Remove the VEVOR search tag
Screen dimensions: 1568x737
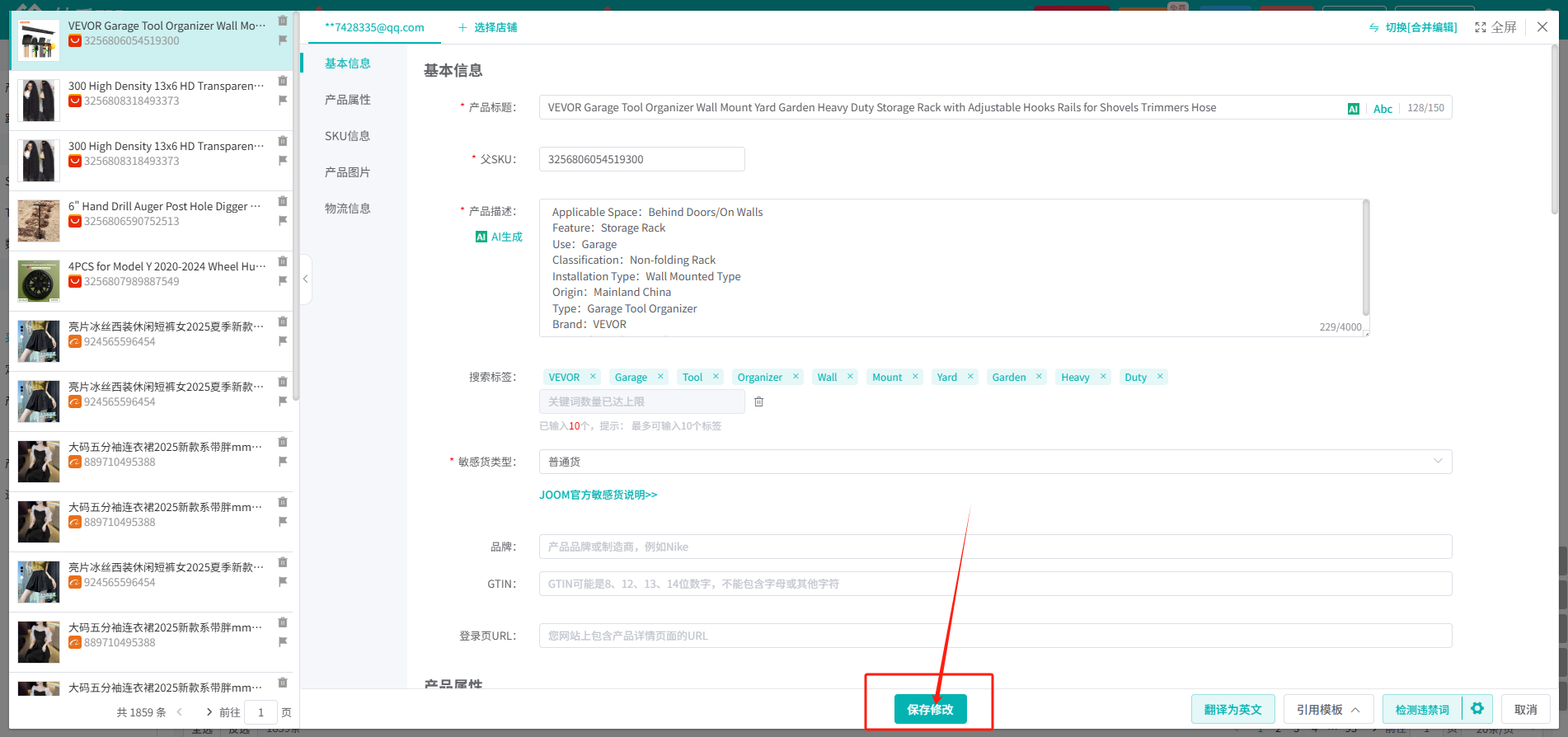point(593,377)
